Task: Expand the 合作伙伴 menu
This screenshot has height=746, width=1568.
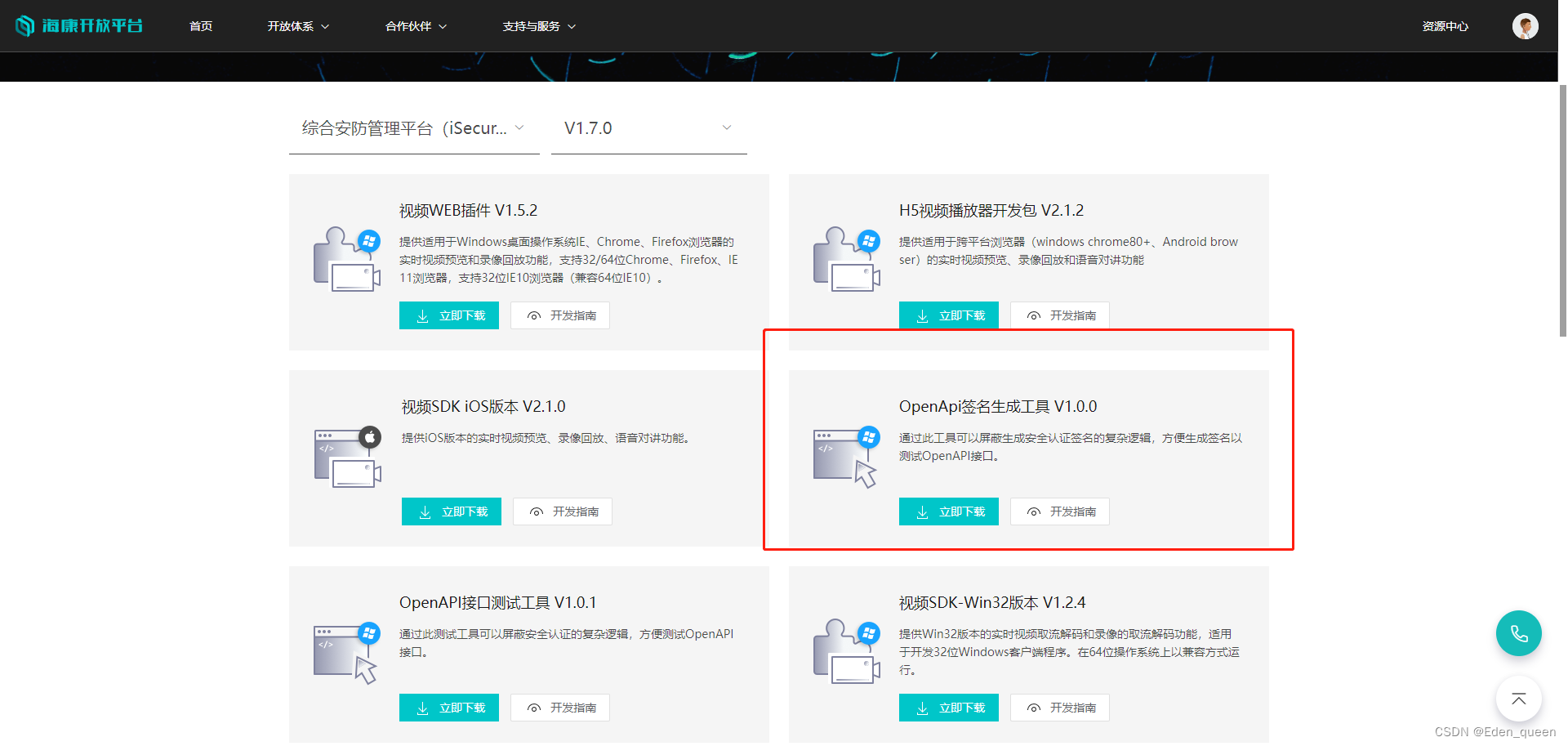Action: [x=416, y=26]
